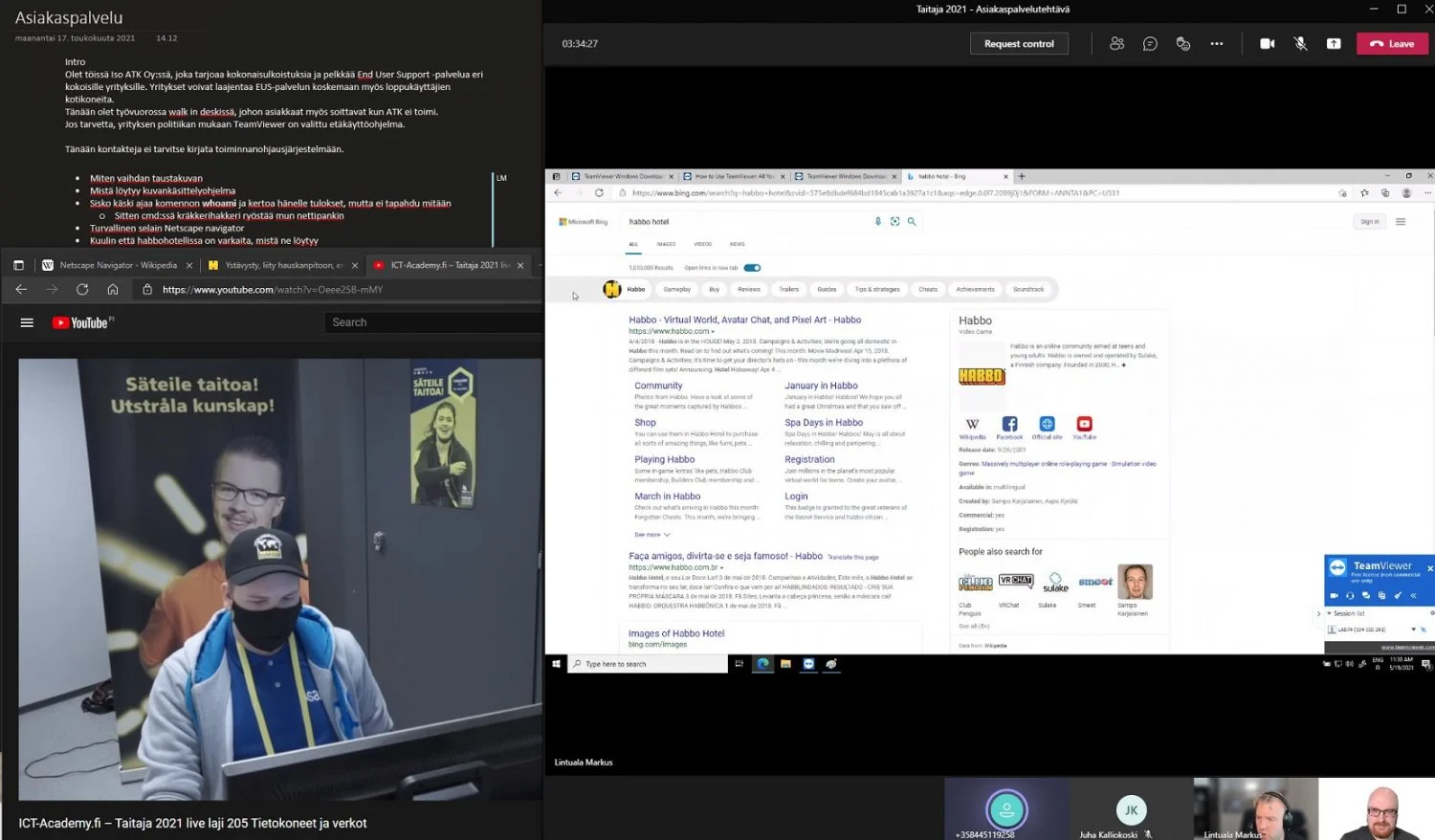Unmute the Teams microphone
This screenshot has height=840, width=1435.
click(x=1300, y=44)
